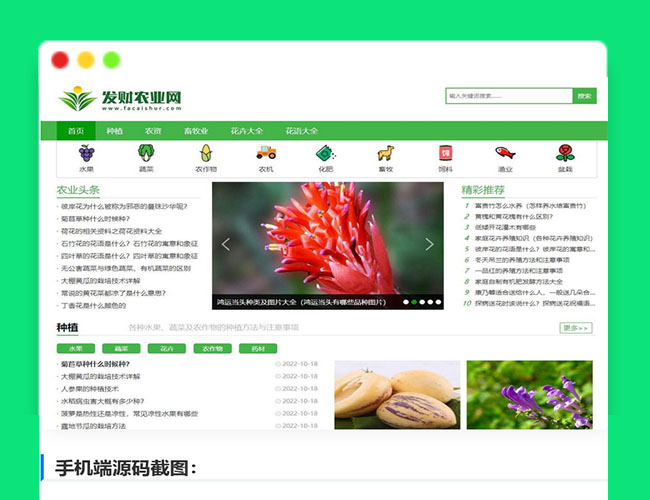Open the 种植 navigation menu item

coord(114,131)
